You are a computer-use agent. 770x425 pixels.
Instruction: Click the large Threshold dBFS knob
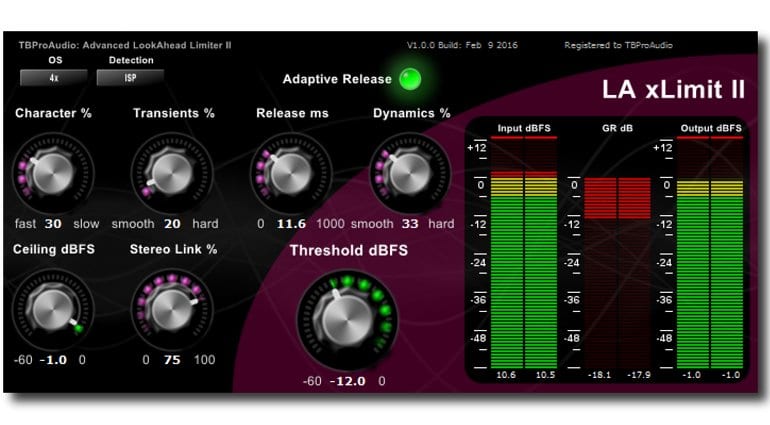[347, 320]
